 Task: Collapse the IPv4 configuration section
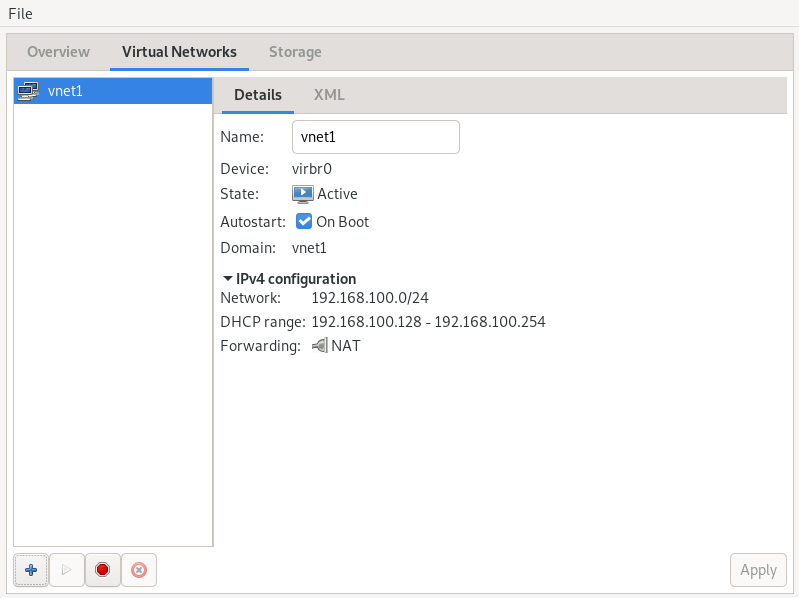point(228,279)
